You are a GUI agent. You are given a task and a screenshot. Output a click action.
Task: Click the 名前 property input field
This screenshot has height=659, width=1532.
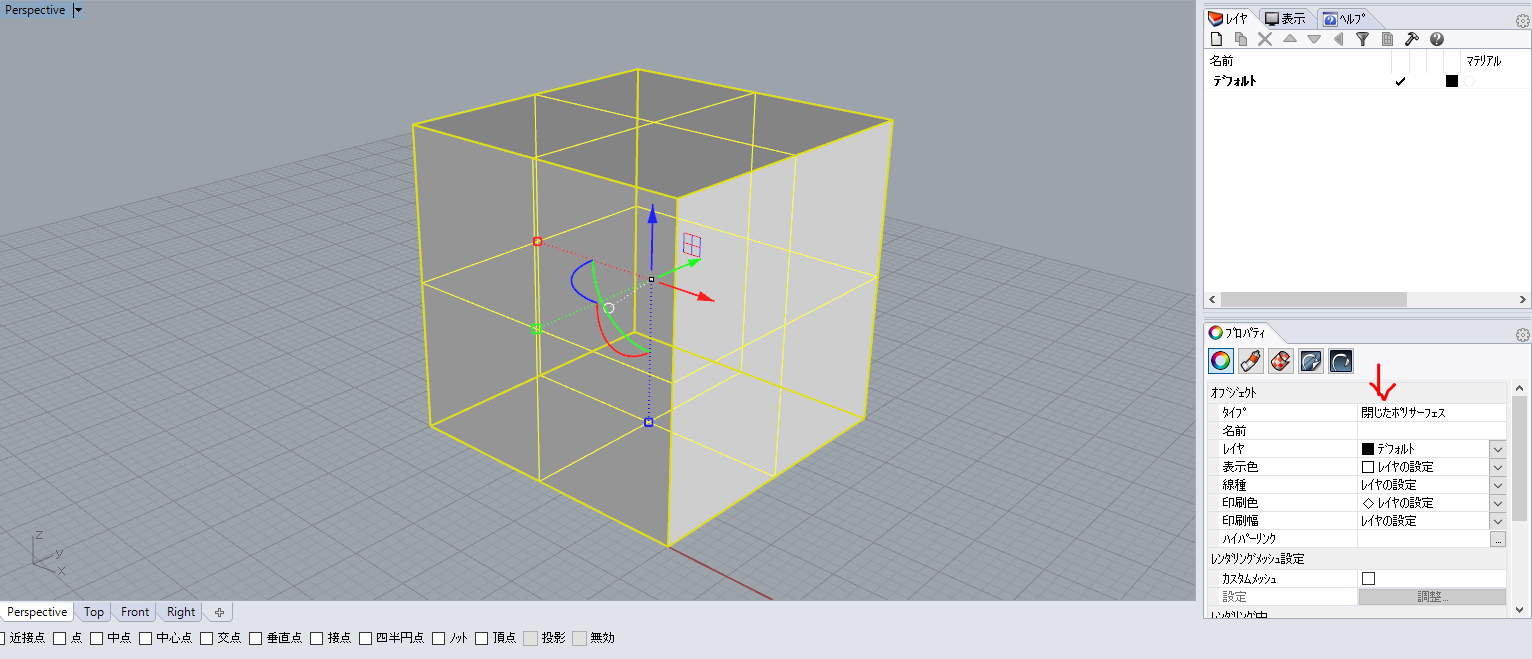pos(1431,430)
